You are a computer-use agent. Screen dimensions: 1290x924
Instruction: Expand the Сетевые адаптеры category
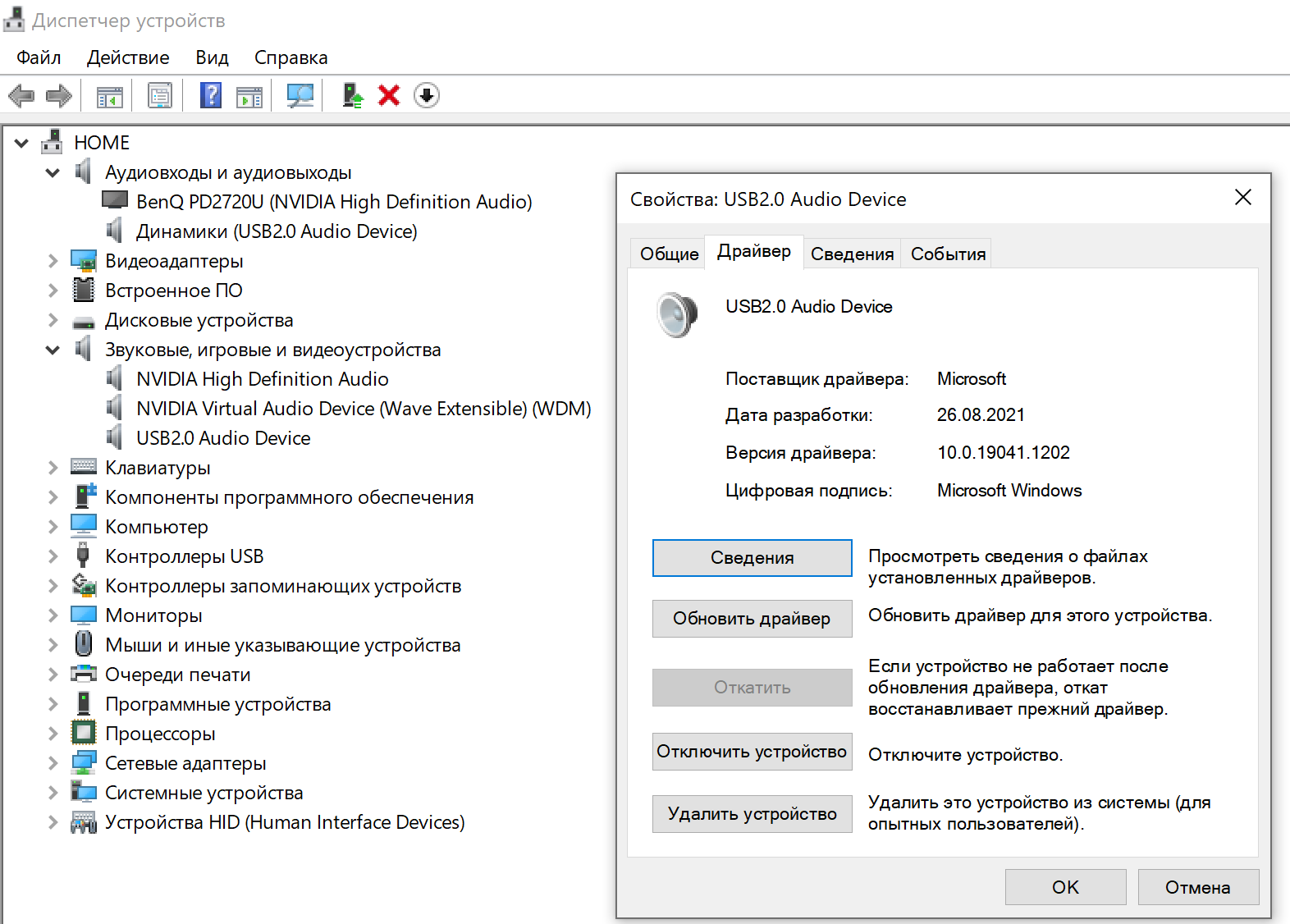click(53, 763)
